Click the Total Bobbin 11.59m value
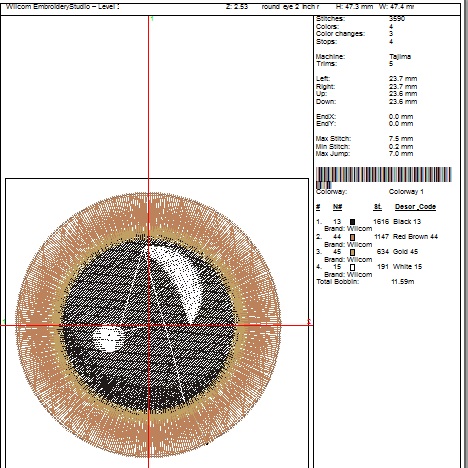This screenshot has height=468, width=468. tap(402, 282)
